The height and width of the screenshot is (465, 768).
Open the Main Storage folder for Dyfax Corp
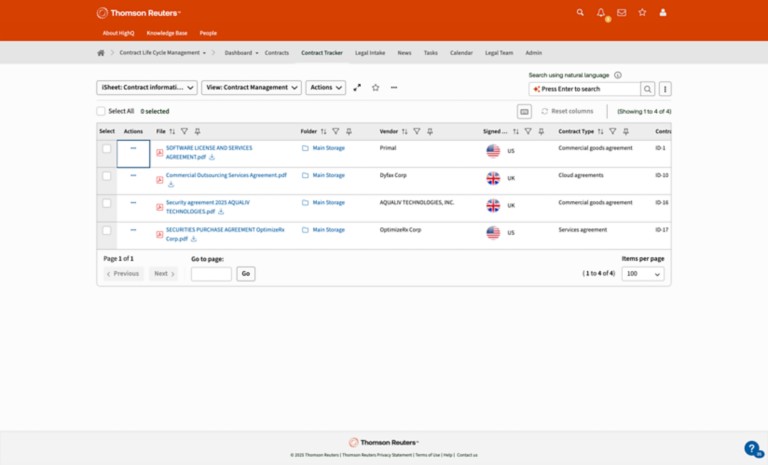(x=329, y=175)
